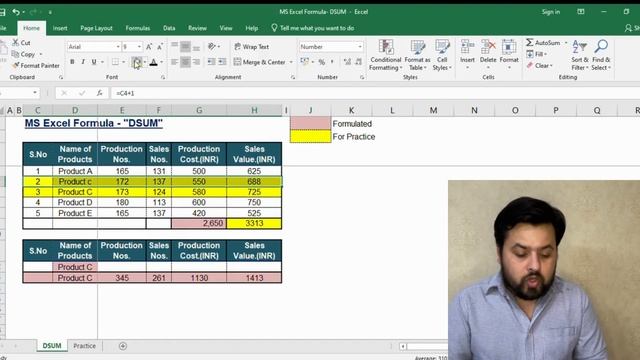The height and width of the screenshot is (360, 640).
Task: Click Tell me what you want to do
Action: click(313, 28)
